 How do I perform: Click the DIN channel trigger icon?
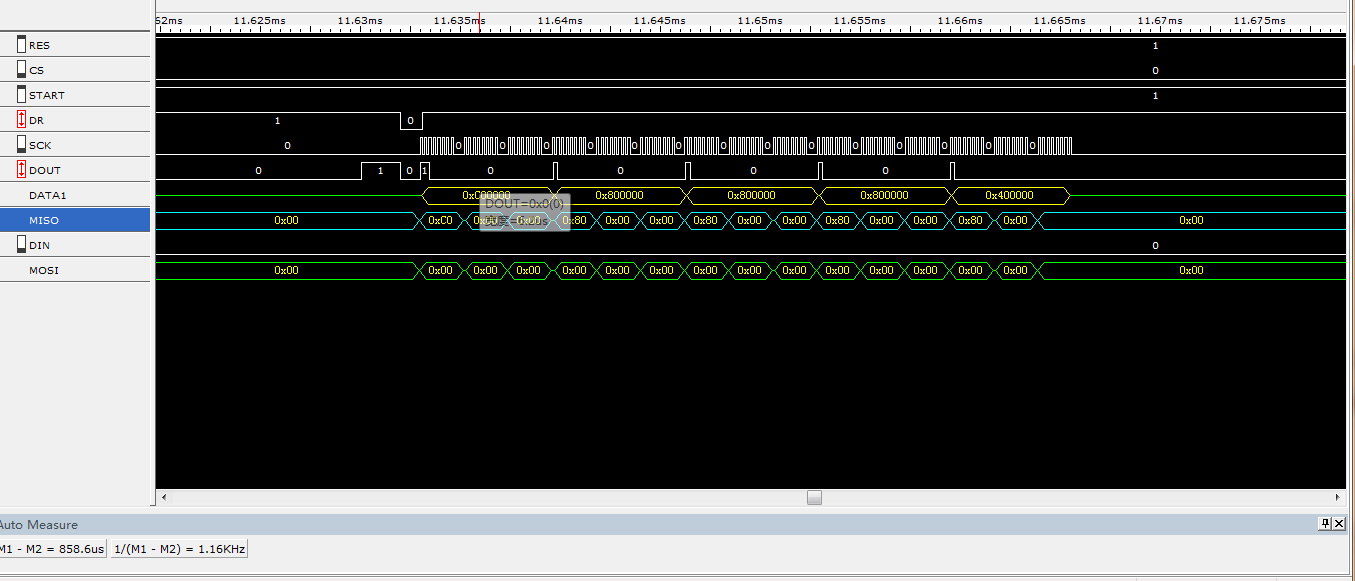point(21,244)
